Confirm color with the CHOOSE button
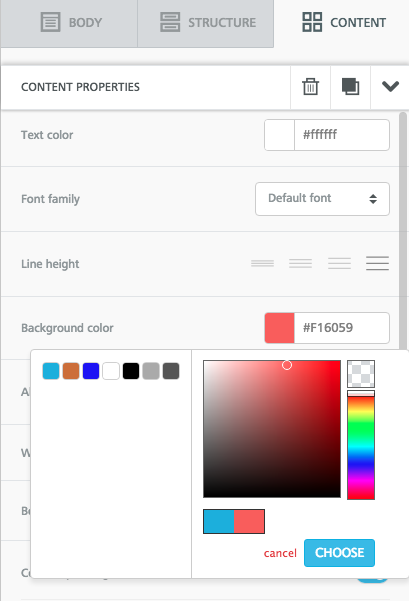Screen dimensions: 409x601 339,553
